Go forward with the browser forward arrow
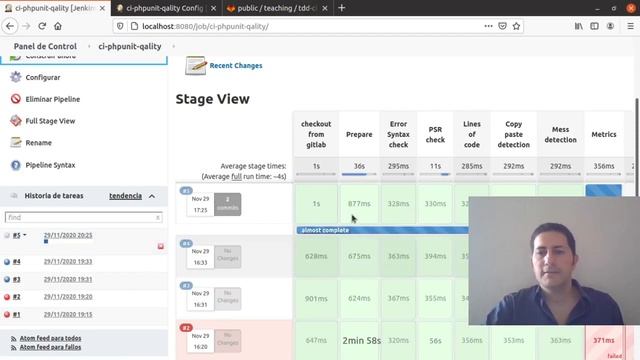 [26, 26]
